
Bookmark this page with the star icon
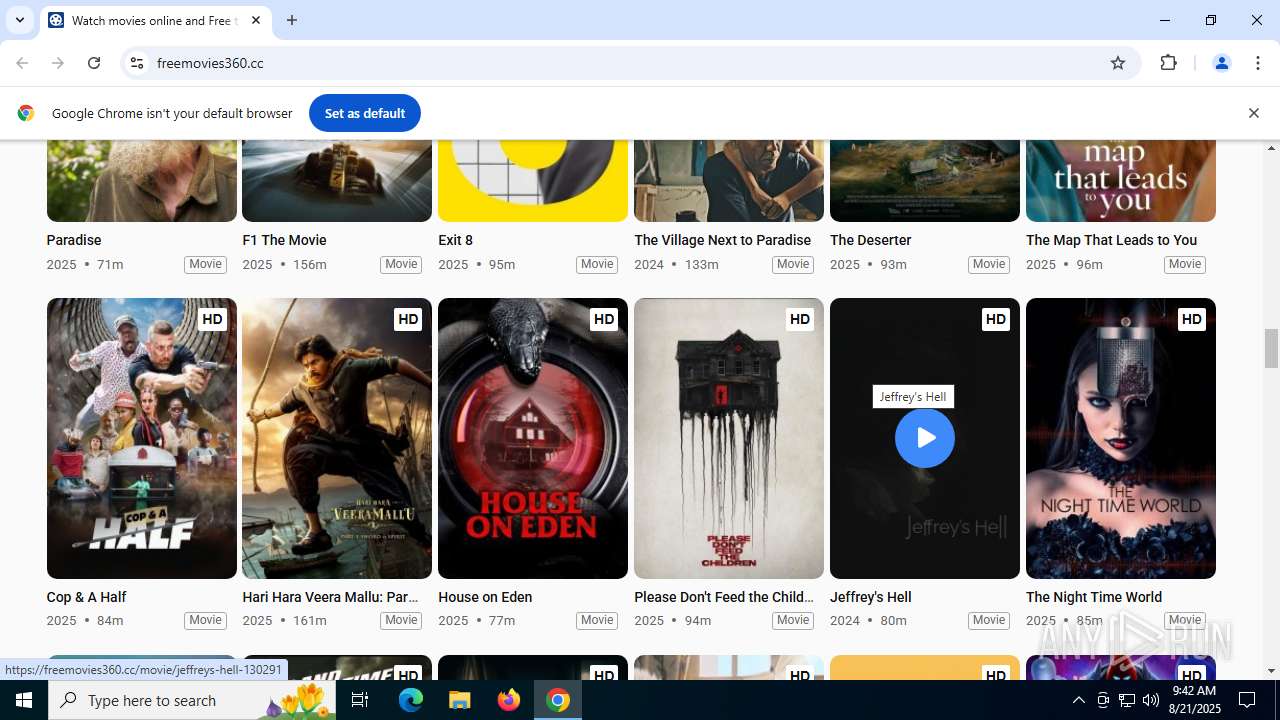click(x=1118, y=63)
